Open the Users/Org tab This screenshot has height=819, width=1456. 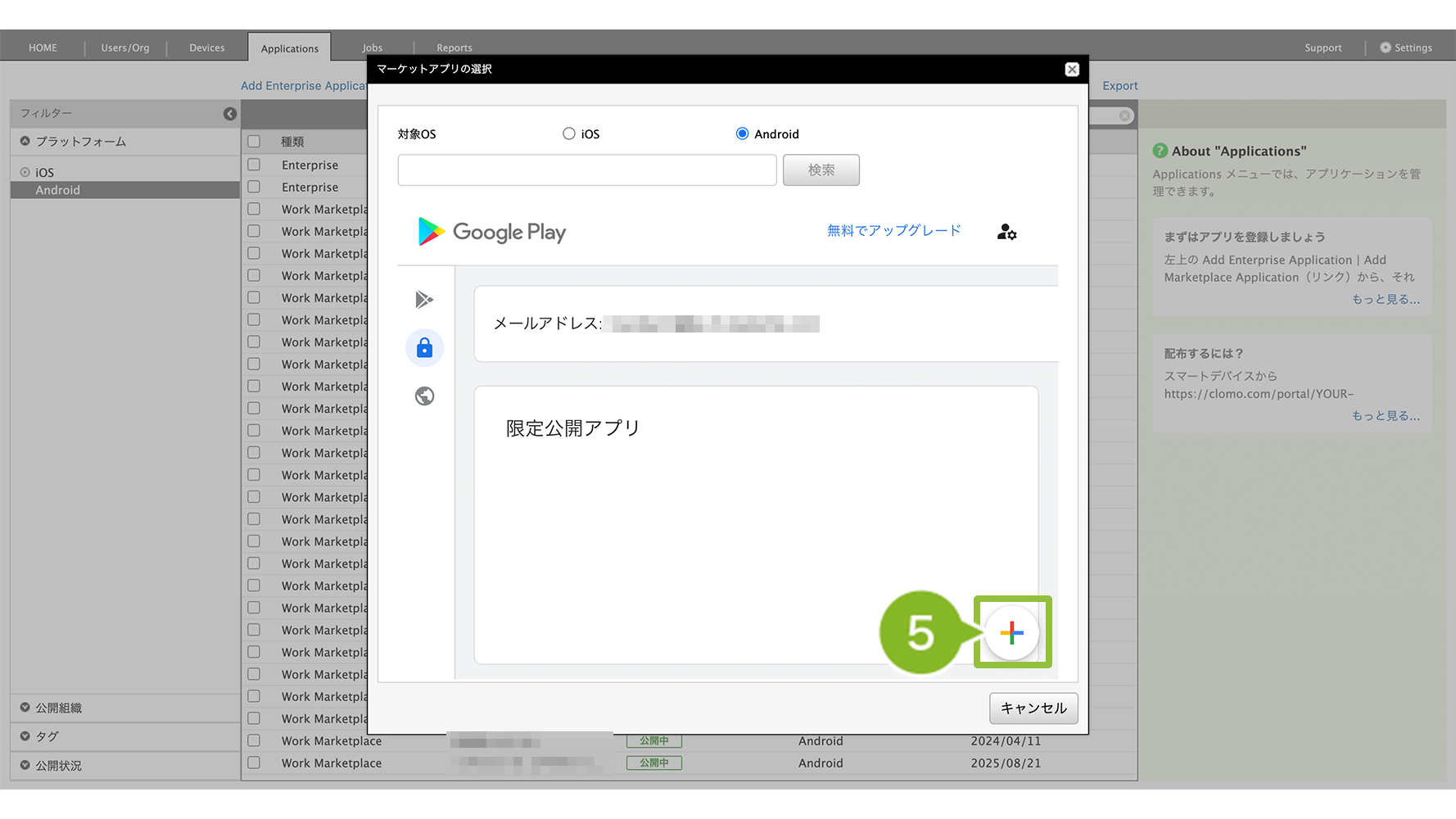coord(125,48)
